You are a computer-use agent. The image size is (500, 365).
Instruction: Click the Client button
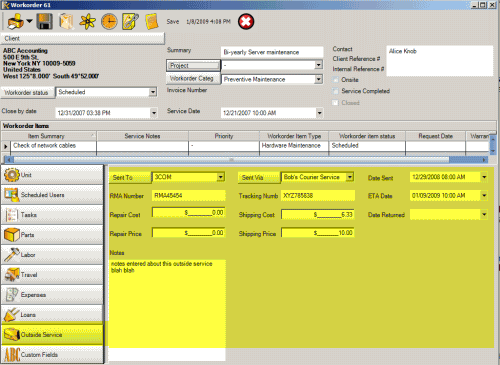coord(83,38)
